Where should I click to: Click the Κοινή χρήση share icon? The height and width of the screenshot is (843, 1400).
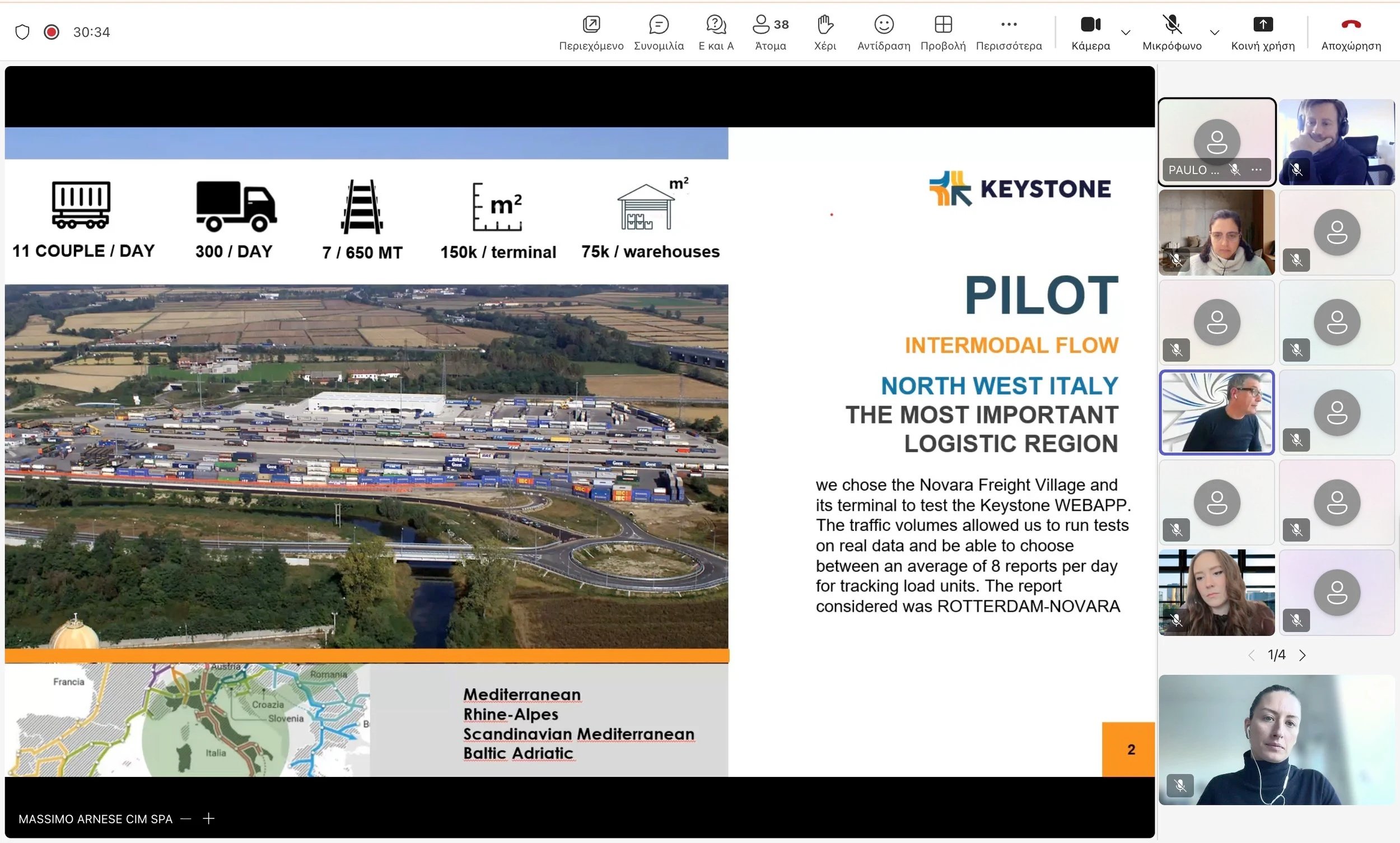[x=1262, y=31]
